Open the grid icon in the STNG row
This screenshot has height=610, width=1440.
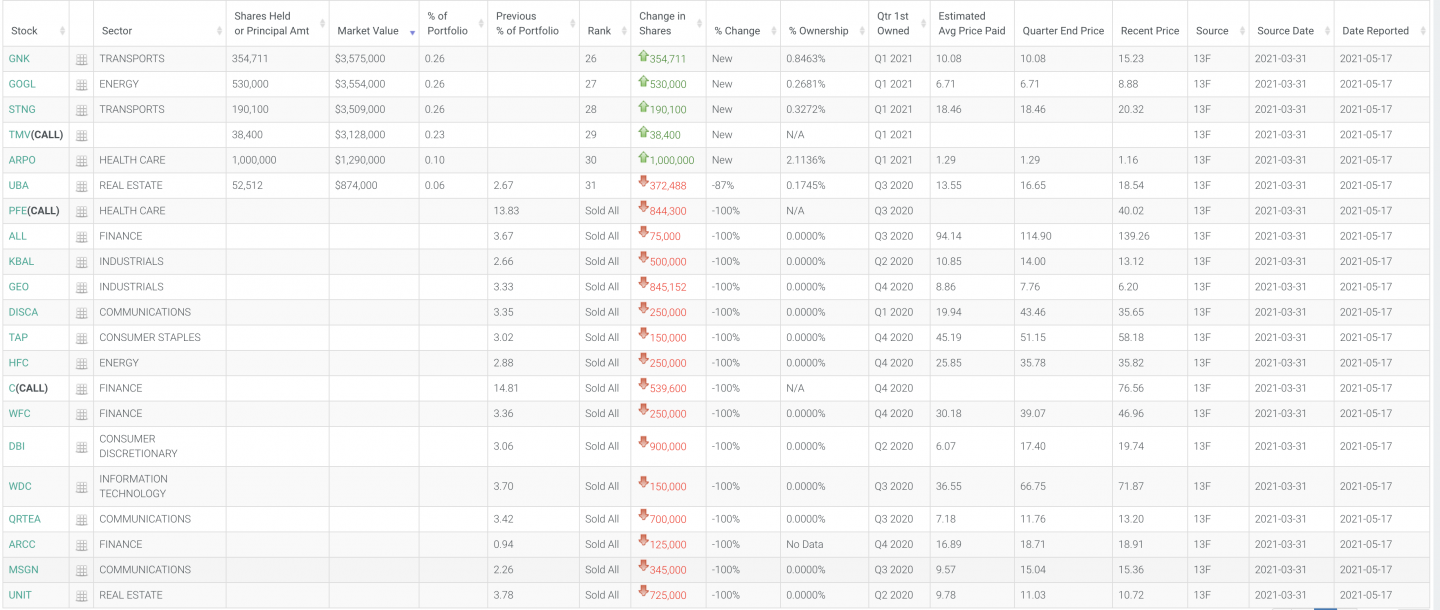coord(82,110)
